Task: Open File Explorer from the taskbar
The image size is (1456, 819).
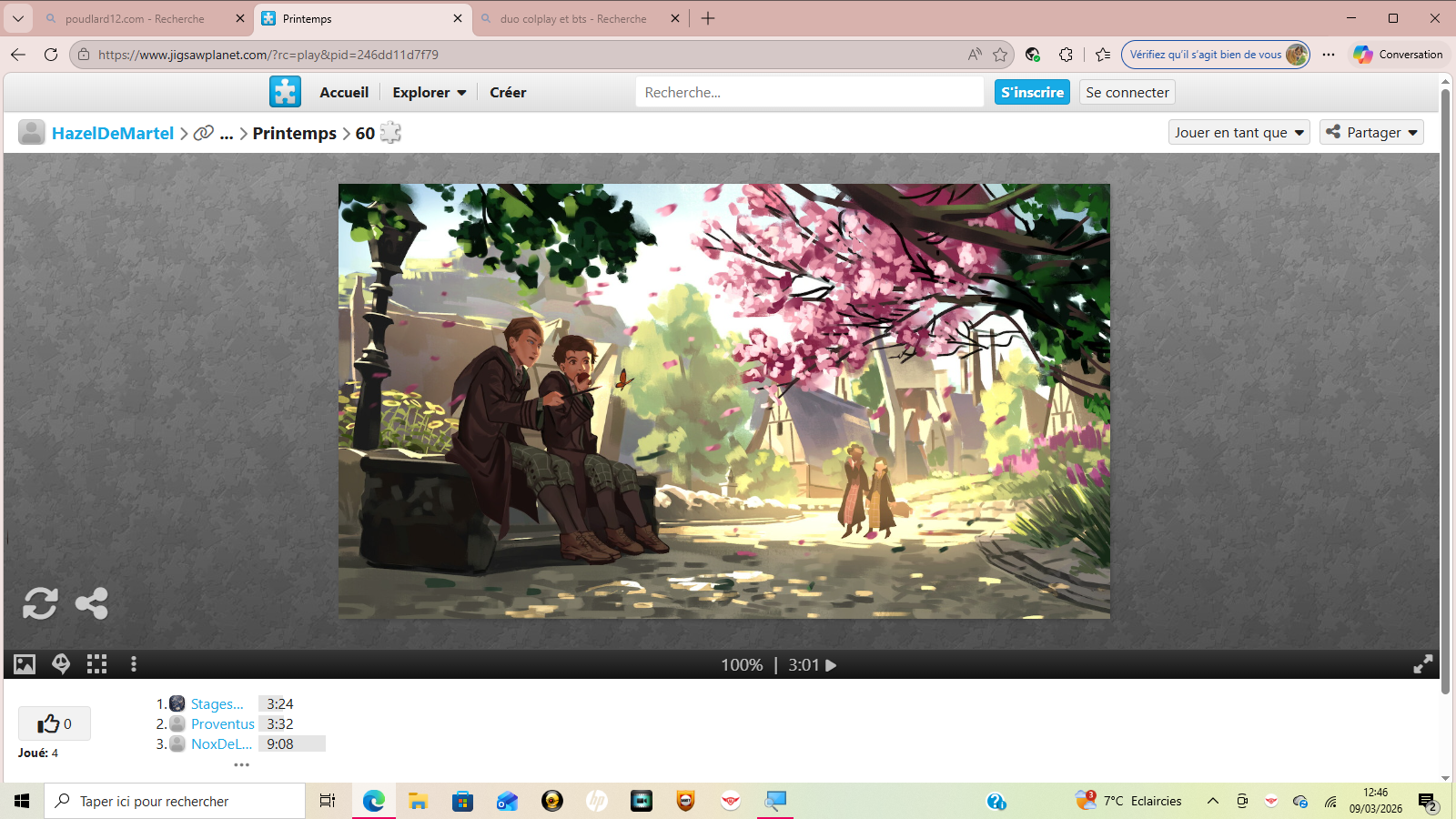Action: pyautogui.click(x=418, y=801)
